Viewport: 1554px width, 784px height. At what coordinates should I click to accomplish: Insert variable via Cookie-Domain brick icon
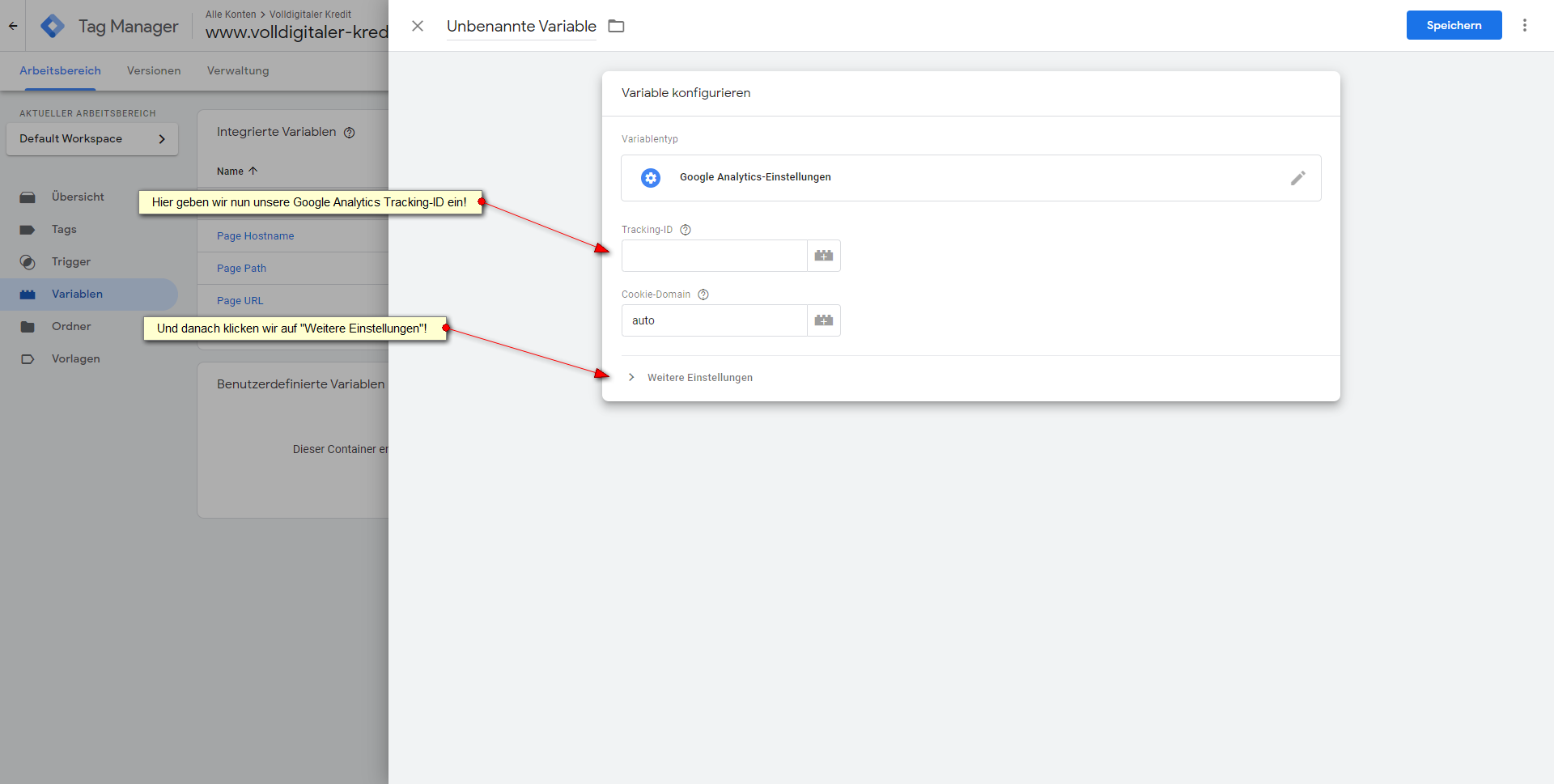click(x=824, y=320)
